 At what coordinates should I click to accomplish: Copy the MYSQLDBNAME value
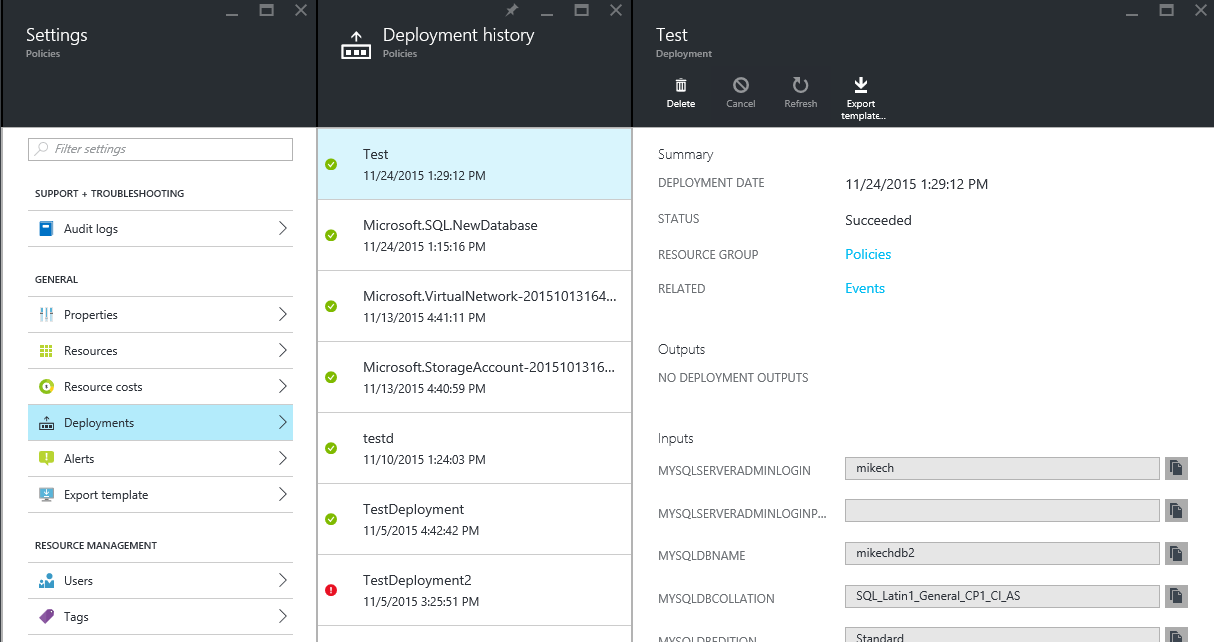point(1176,554)
